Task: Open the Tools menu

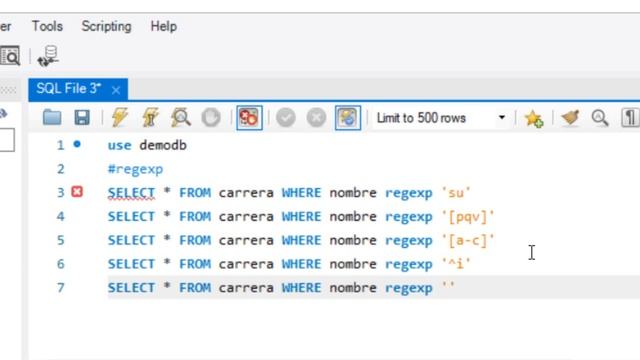Action: 47,27
